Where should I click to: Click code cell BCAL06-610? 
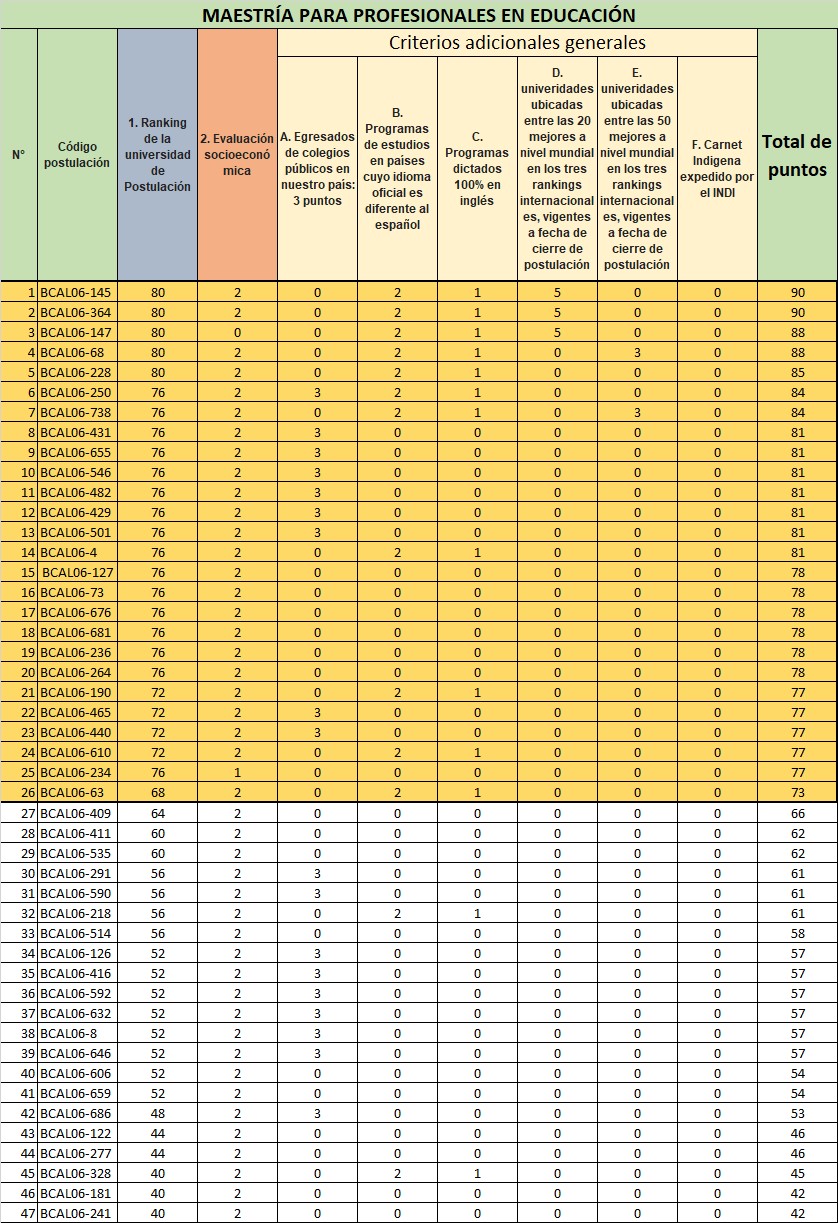coord(77,752)
